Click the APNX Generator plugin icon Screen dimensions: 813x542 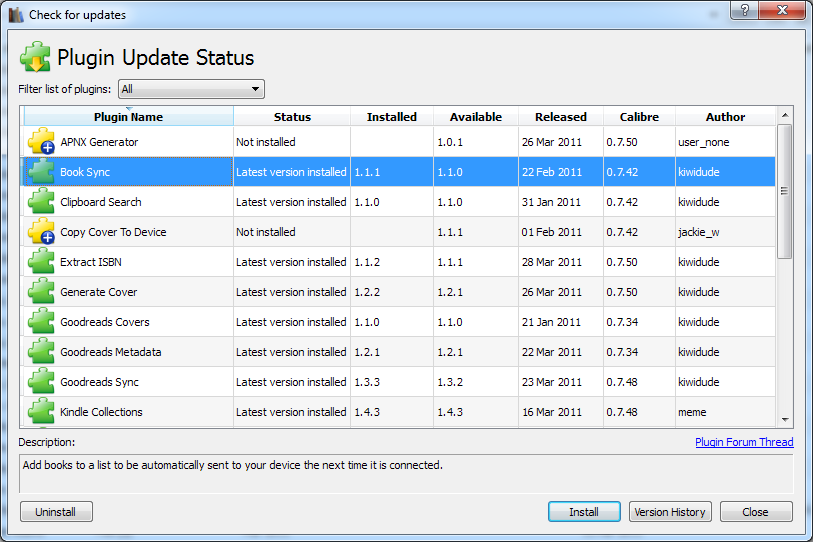pos(41,141)
